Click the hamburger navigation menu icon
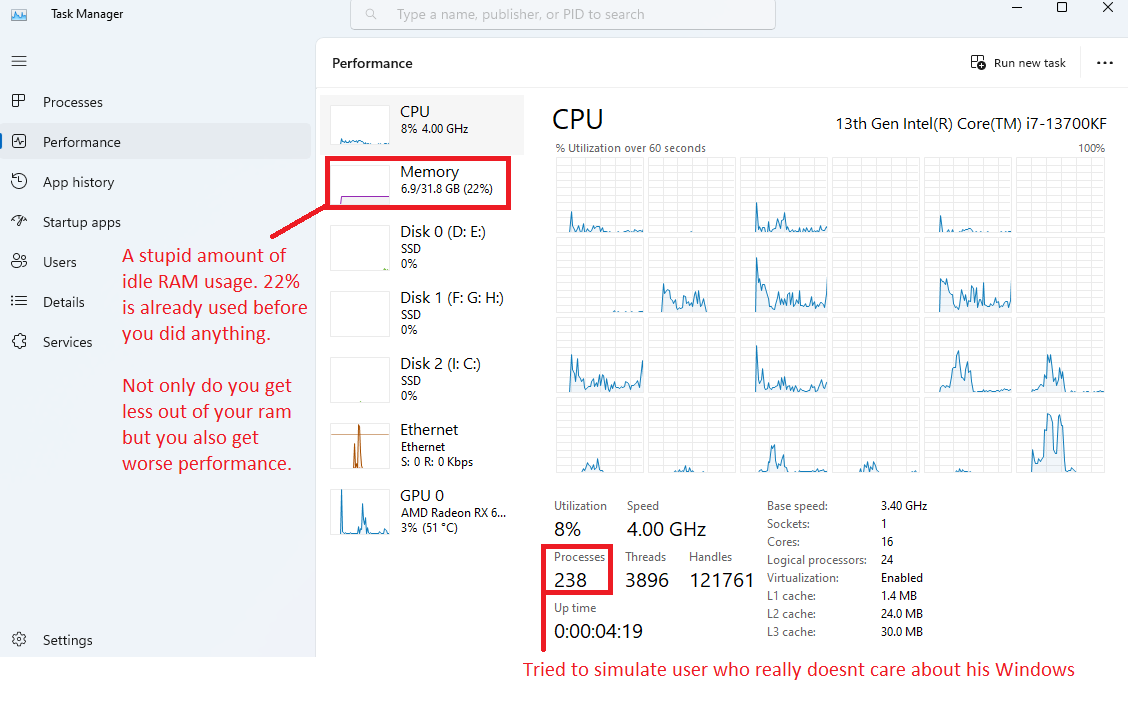Viewport: 1128px width, 706px height. pyautogui.click(x=19, y=61)
